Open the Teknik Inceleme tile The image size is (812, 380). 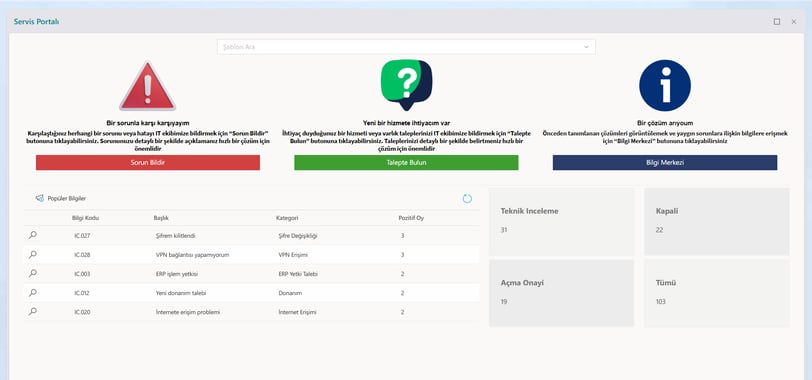[561, 222]
